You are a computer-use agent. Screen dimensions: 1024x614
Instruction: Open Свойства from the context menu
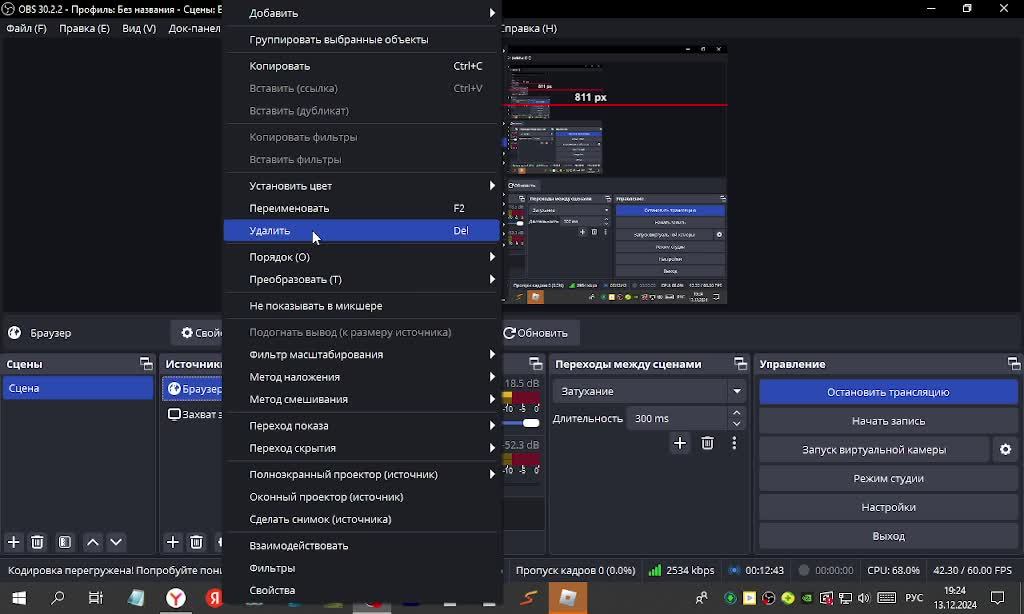(x=361, y=590)
